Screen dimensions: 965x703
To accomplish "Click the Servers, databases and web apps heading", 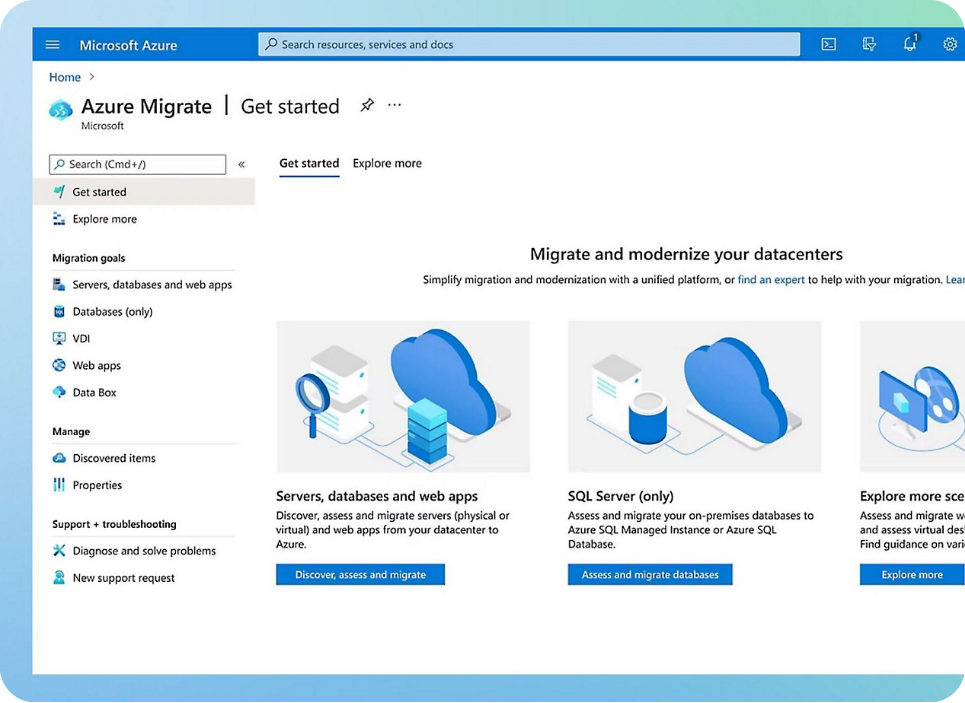I will coord(377,496).
